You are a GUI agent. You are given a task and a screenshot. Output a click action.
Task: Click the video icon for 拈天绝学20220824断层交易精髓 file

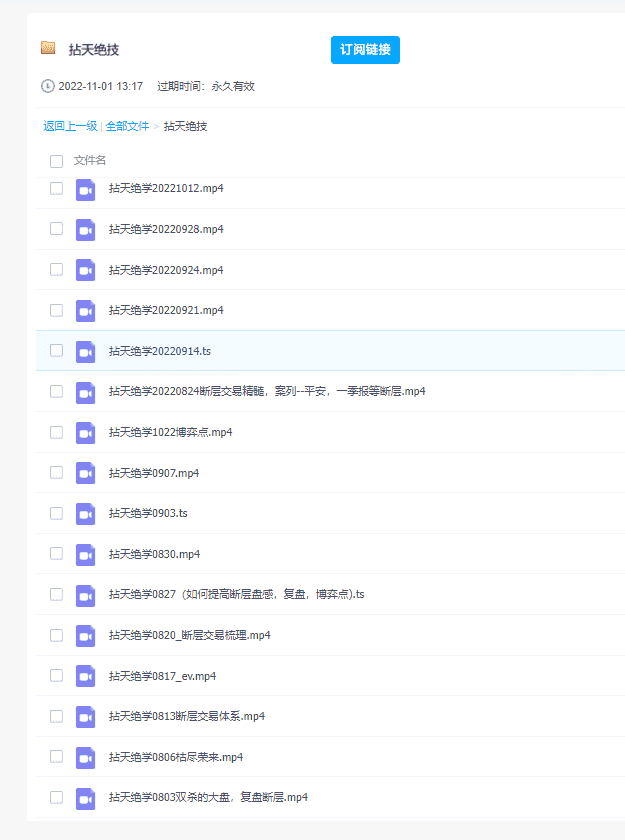[x=85, y=393]
